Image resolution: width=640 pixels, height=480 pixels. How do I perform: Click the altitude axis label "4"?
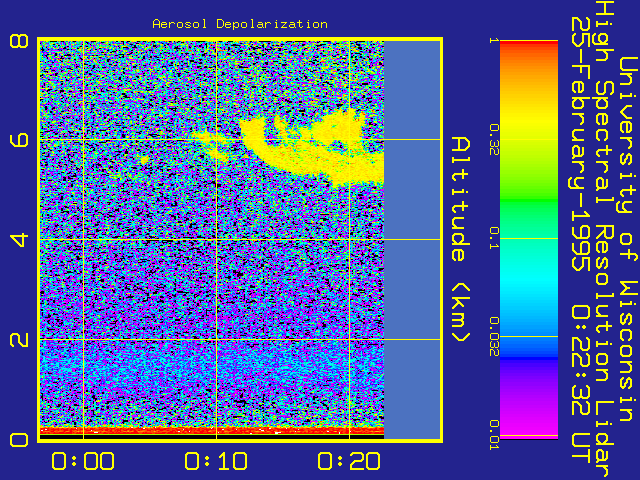(x=20, y=240)
